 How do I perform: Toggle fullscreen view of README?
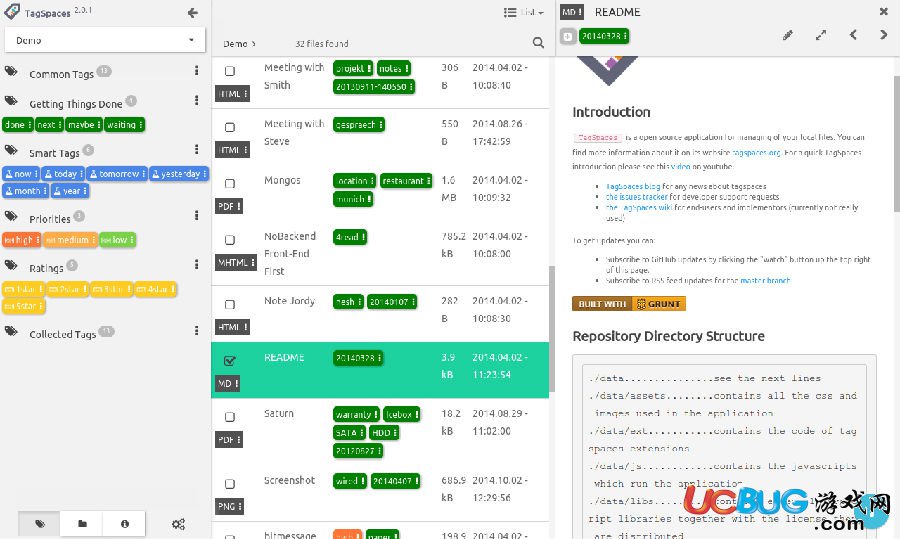[x=821, y=35]
